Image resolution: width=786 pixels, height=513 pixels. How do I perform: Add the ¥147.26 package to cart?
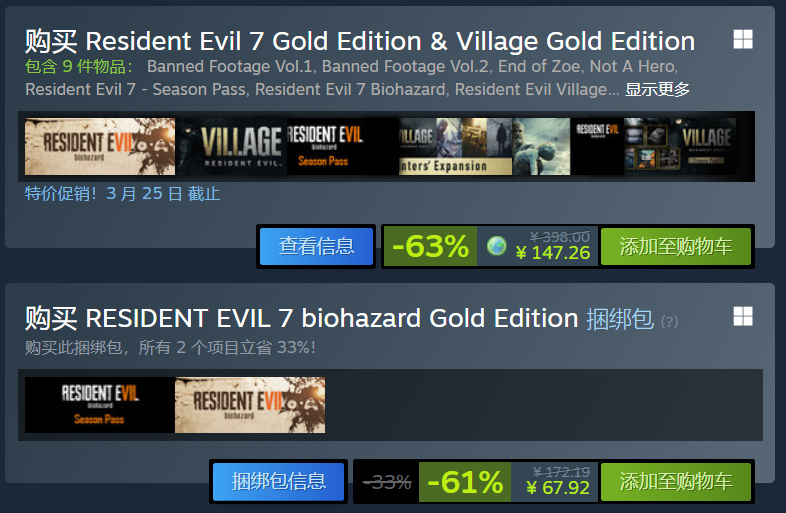(676, 246)
